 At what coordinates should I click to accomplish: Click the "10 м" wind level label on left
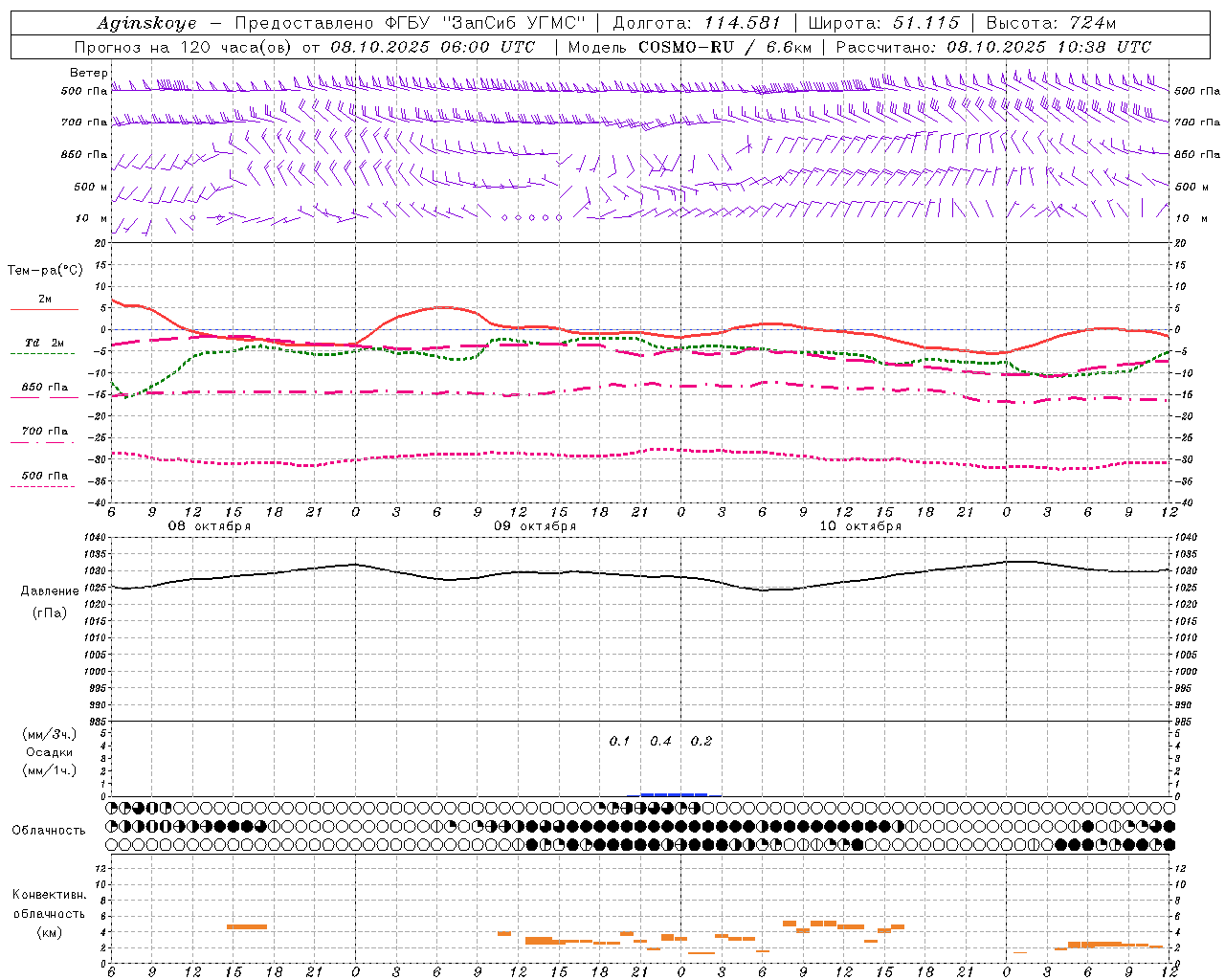pyautogui.click(x=92, y=218)
